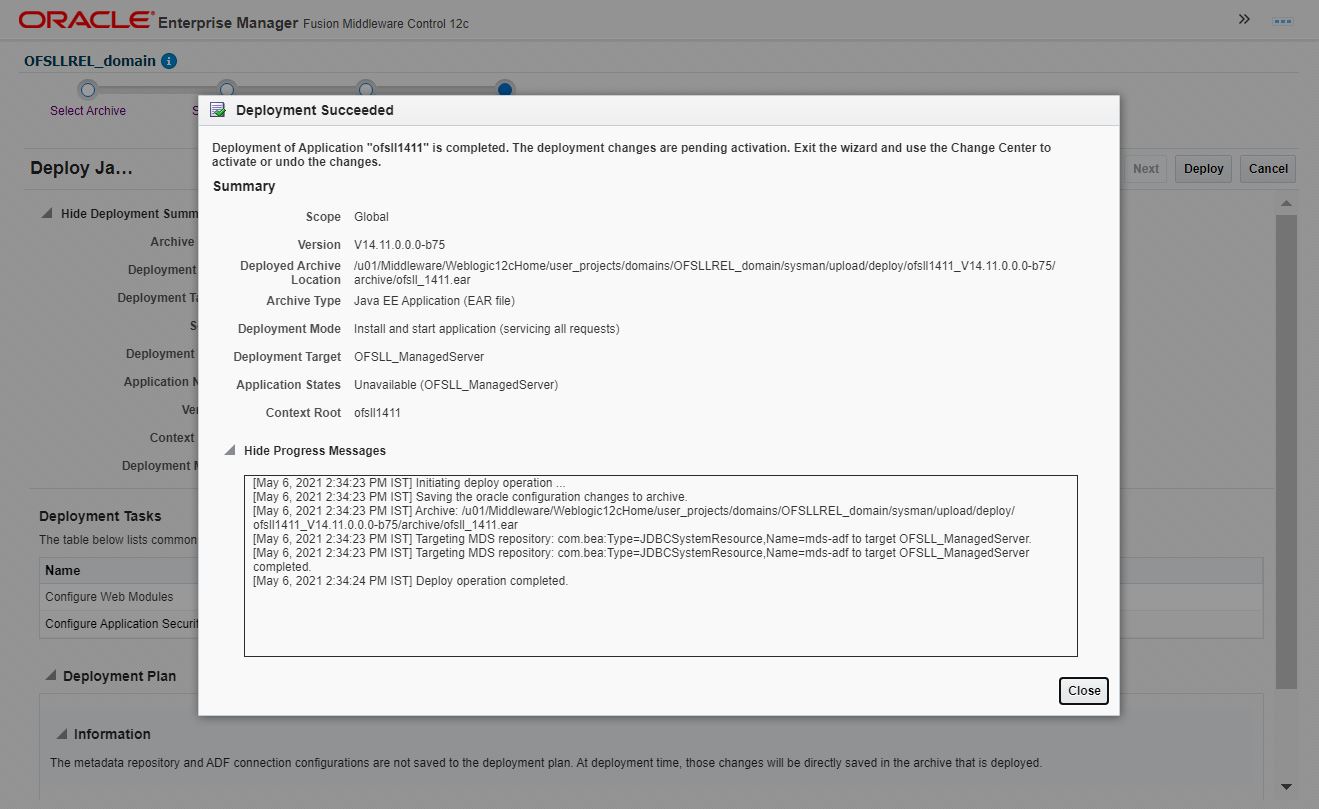Click the Deployment Succeeded dialog icon
Image resolution: width=1319 pixels, height=809 pixels.
(218, 110)
